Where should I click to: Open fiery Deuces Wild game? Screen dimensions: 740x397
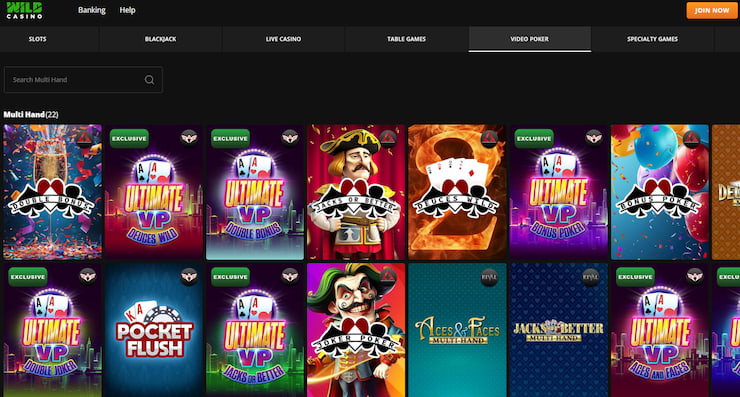point(457,192)
